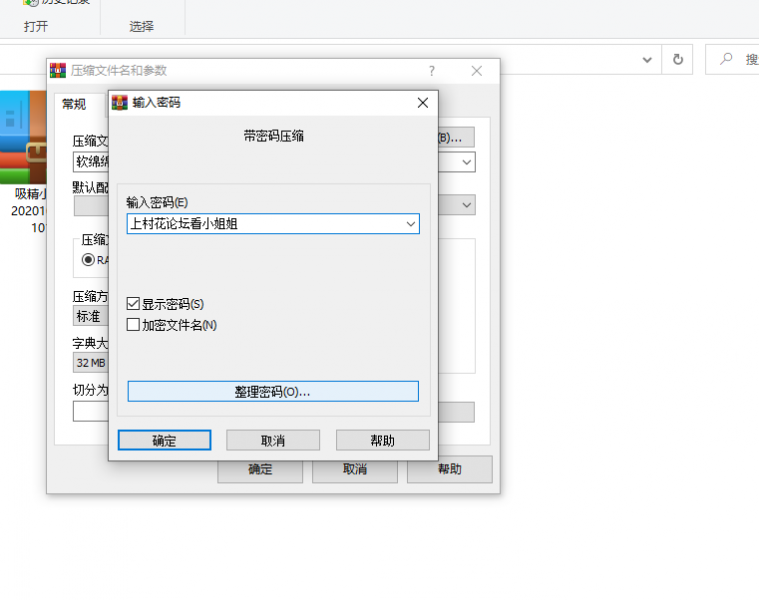The image size is (759, 600).
Task: Open the 默认配置 dropdown arrow on the right
Action: 466,205
